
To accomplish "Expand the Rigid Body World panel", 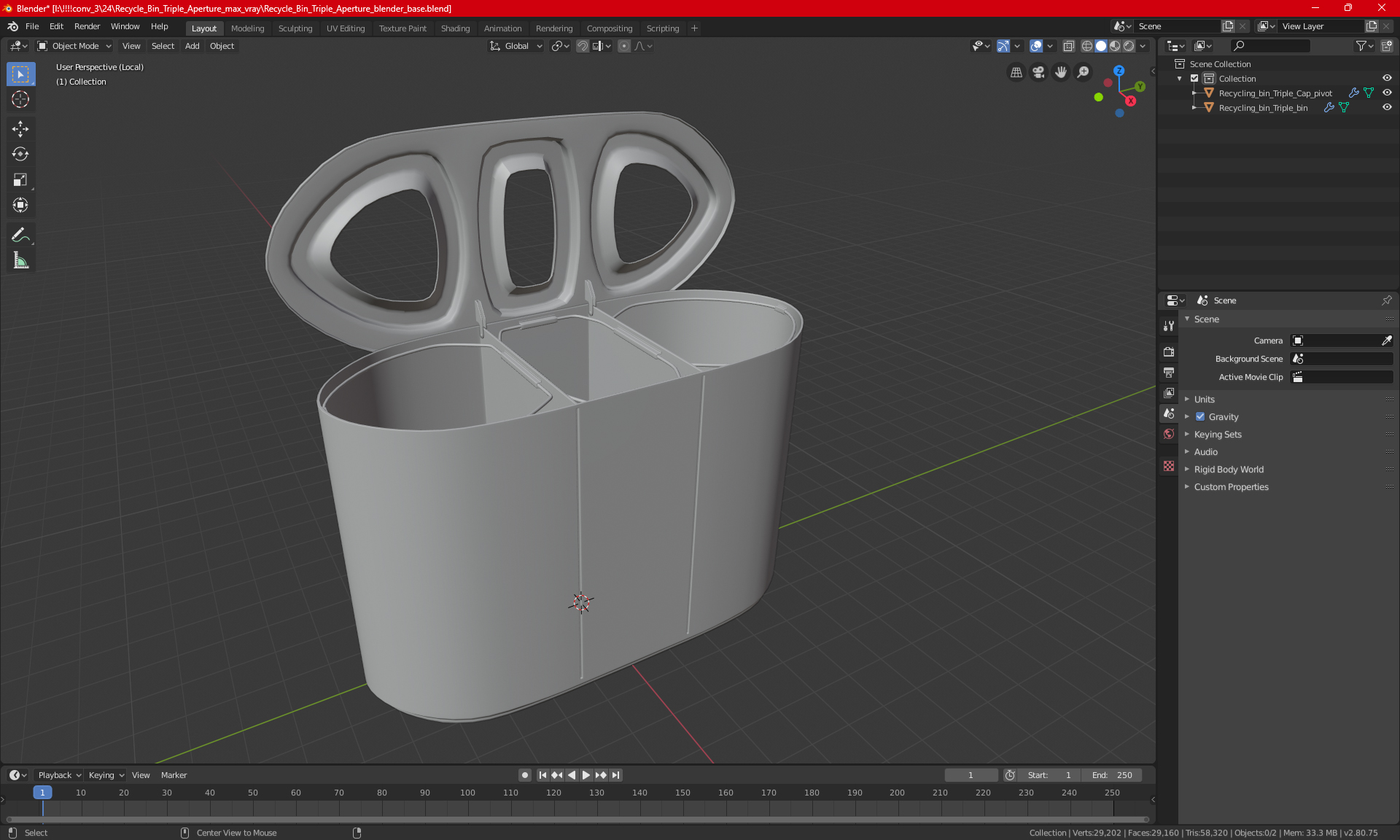I will point(1229,470).
